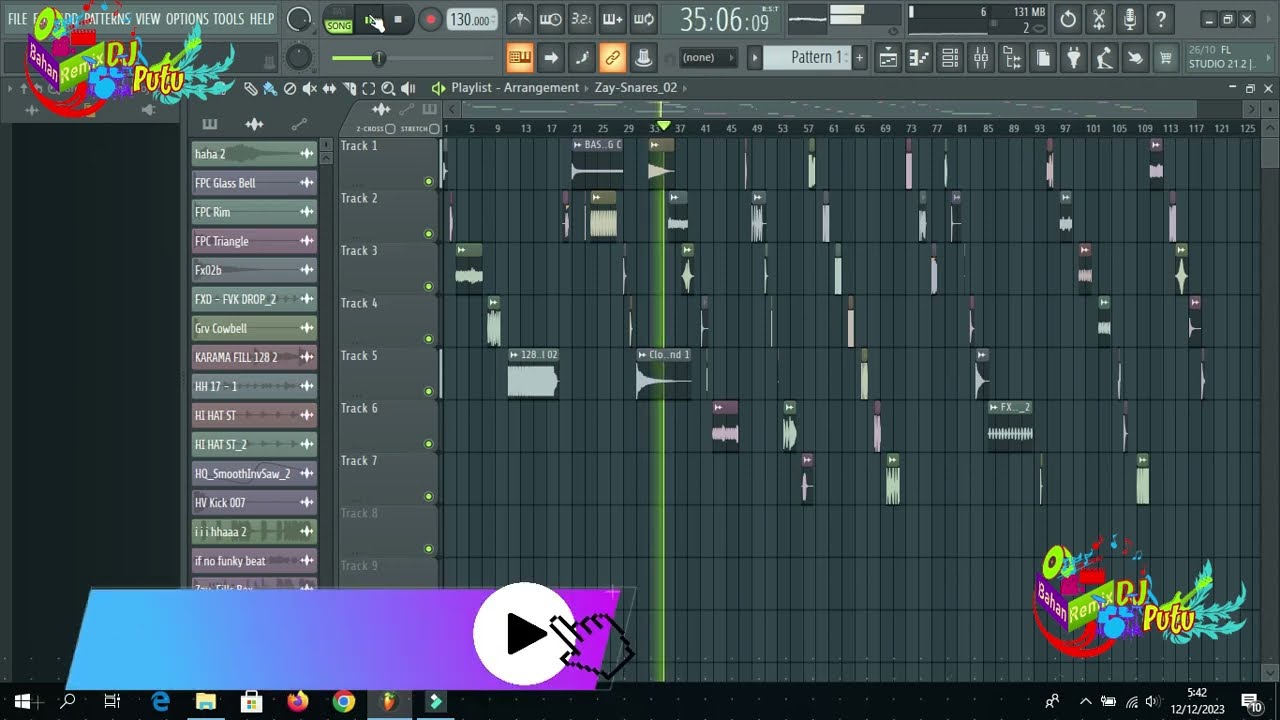Viewport: 1280px width, 720px height.
Task: Click the Stop playback button
Action: point(398,20)
